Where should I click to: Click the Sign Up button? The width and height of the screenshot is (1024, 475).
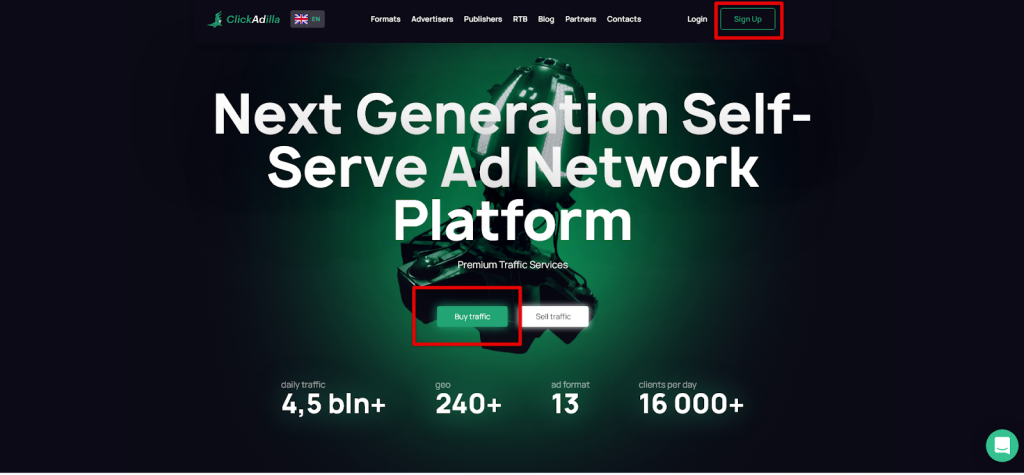[x=748, y=19]
